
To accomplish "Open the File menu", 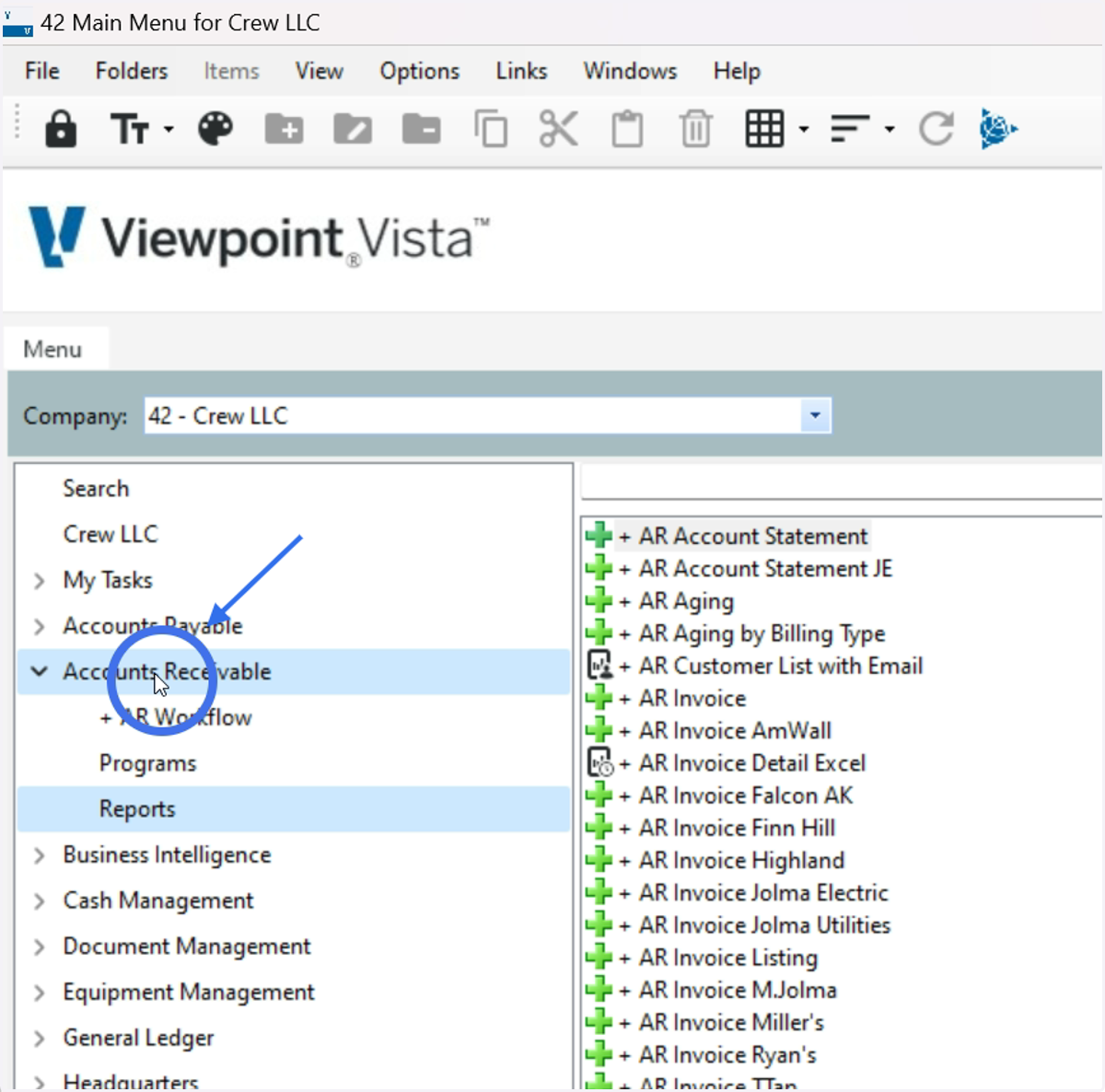I will [42, 71].
